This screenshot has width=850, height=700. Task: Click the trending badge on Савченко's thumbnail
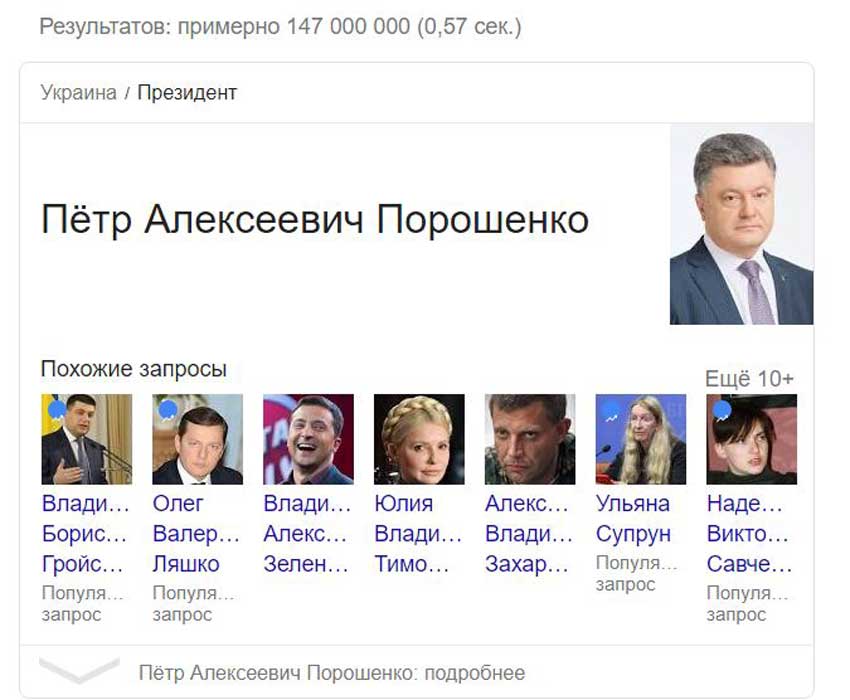pyautogui.click(x=721, y=409)
